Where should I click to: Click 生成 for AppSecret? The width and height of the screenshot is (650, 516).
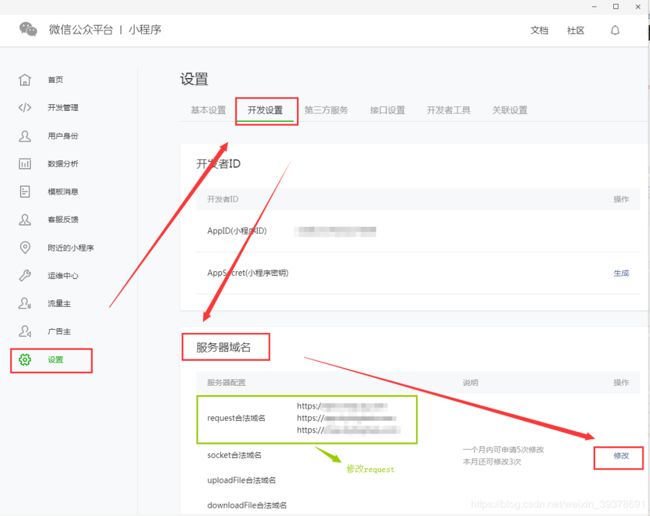pyautogui.click(x=621, y=273)
